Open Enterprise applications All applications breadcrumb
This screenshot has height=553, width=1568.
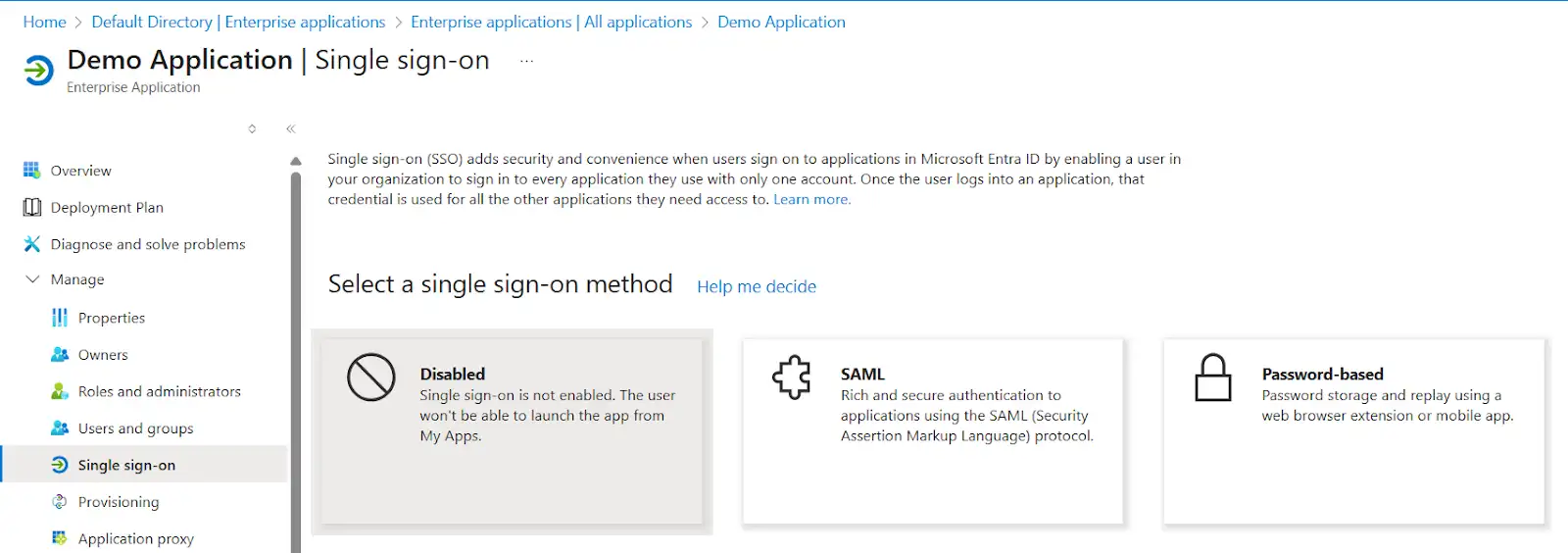tap(551, 22)
